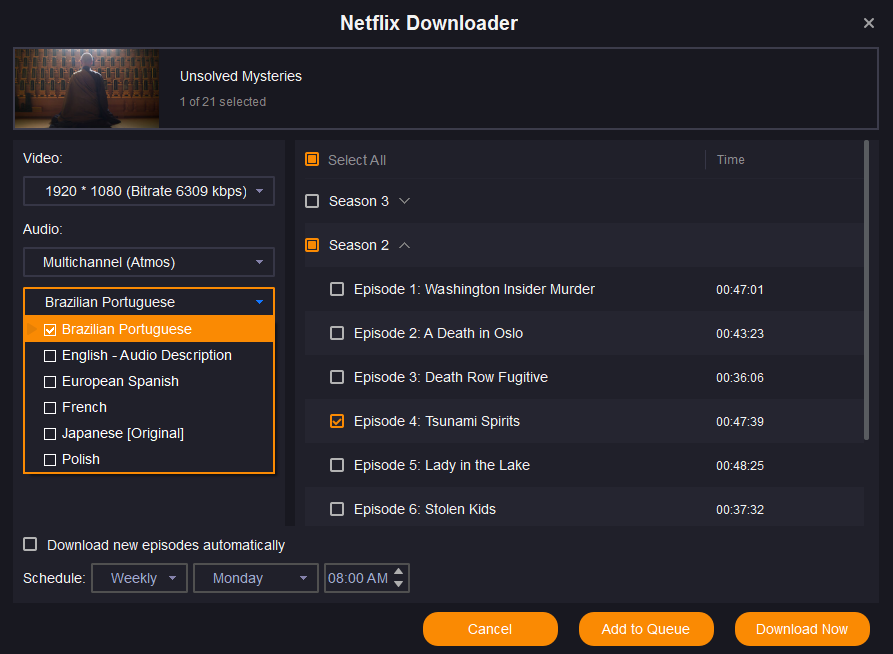Open the Multichannel (Atmos) audio dropdown
The width and height of the screenshot is (893, 654).
(149, 262)
